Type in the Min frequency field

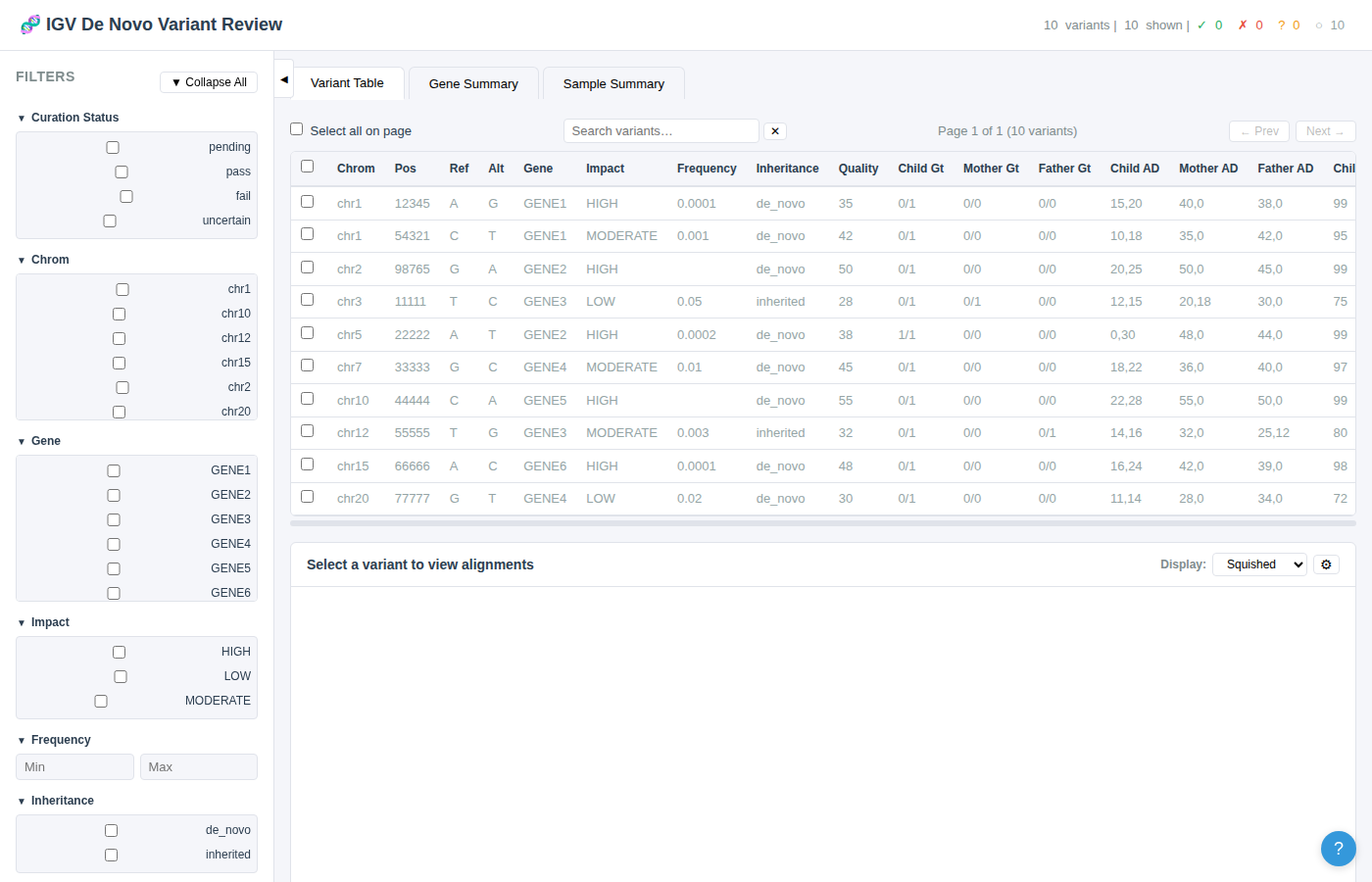click(x=73, y=766)
